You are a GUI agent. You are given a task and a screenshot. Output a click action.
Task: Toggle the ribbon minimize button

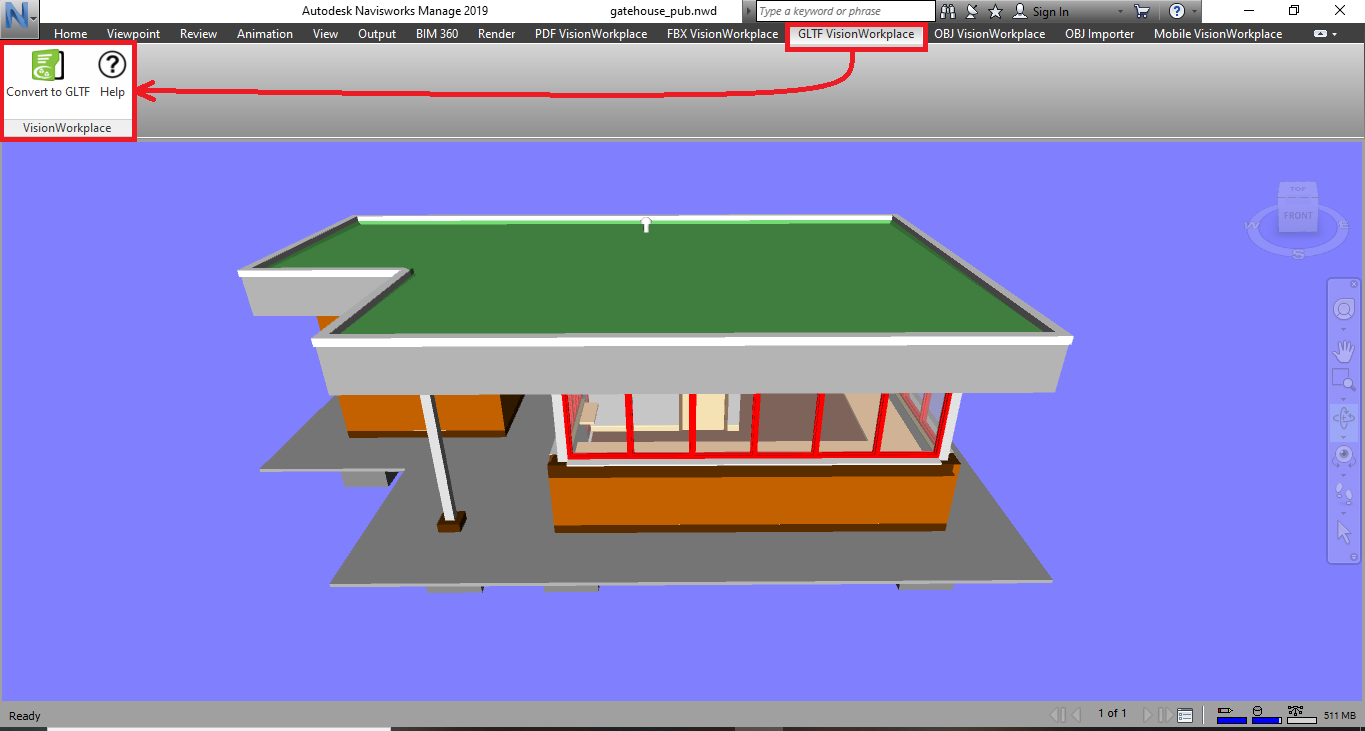[x=1320, y=34]
